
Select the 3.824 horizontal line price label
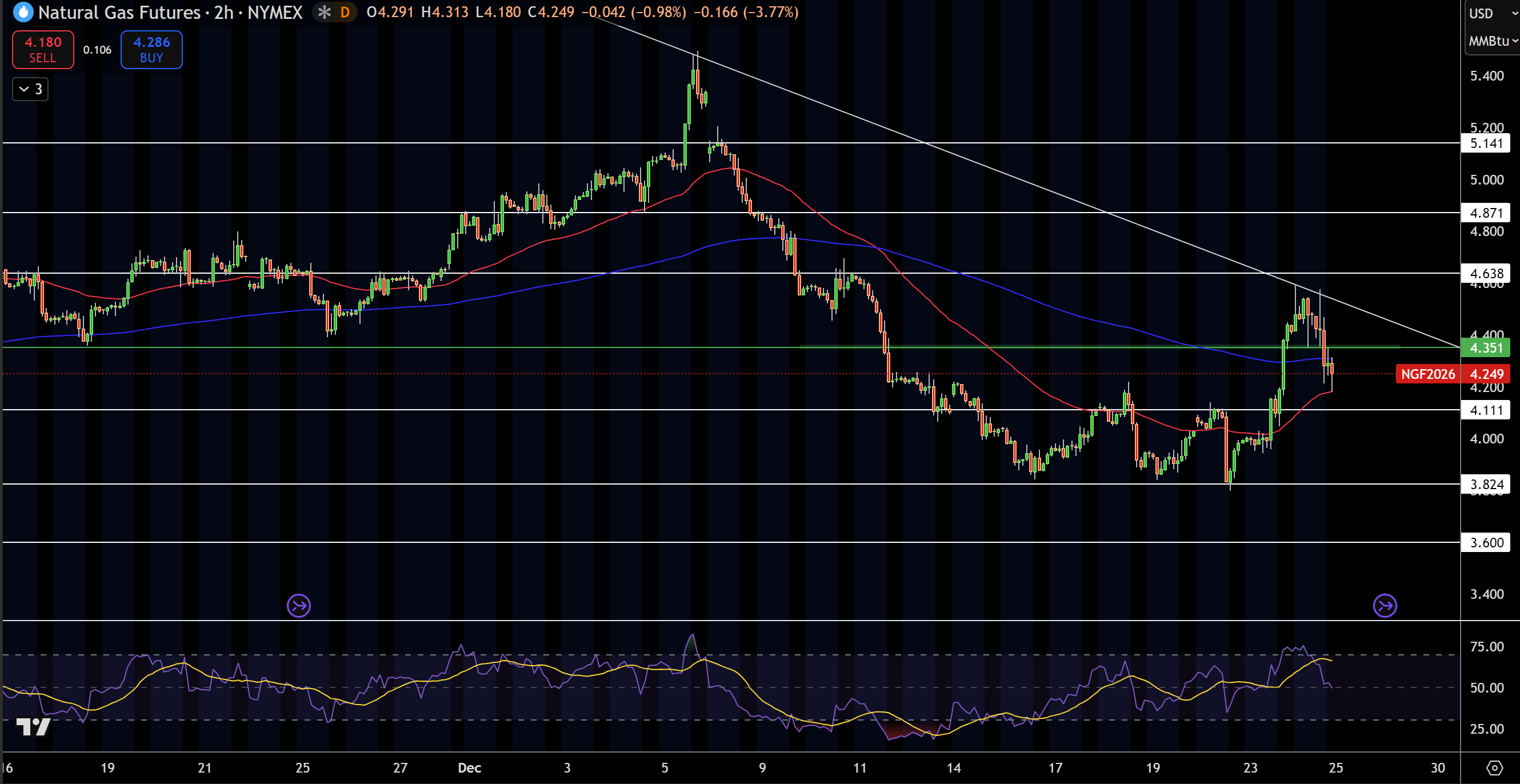pos(1486,485)
